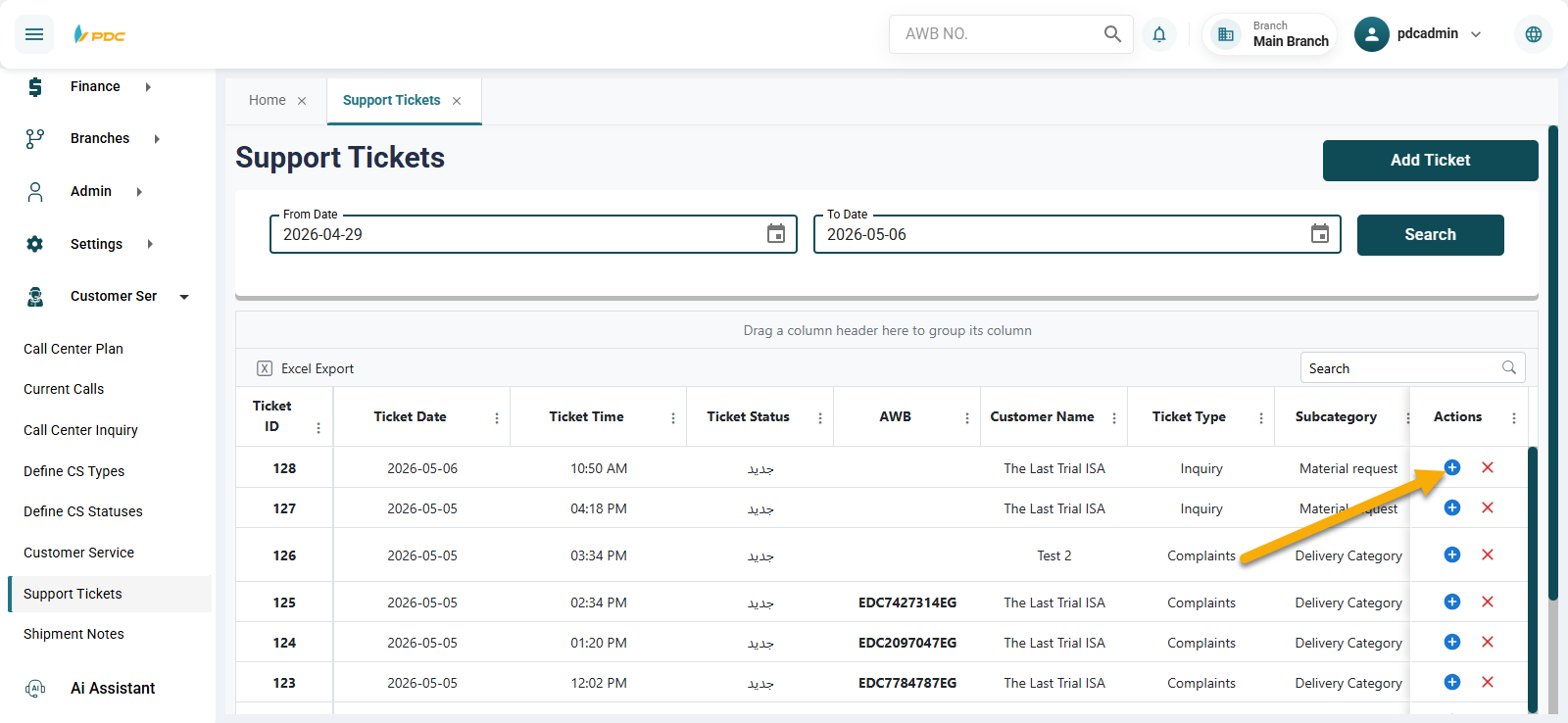Open Call Center Plan menu item
The width and height of the screenshot is (1568, 723).
[73, 349]
